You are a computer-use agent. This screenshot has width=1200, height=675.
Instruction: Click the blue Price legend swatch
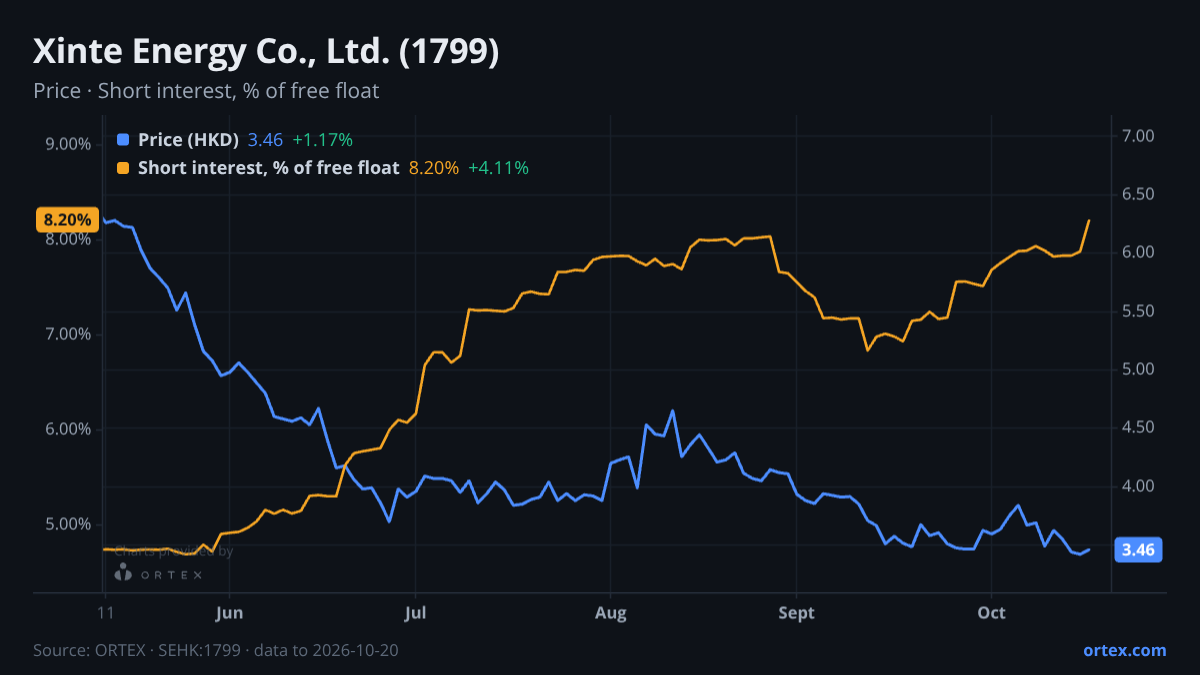(x=123, y=140)
